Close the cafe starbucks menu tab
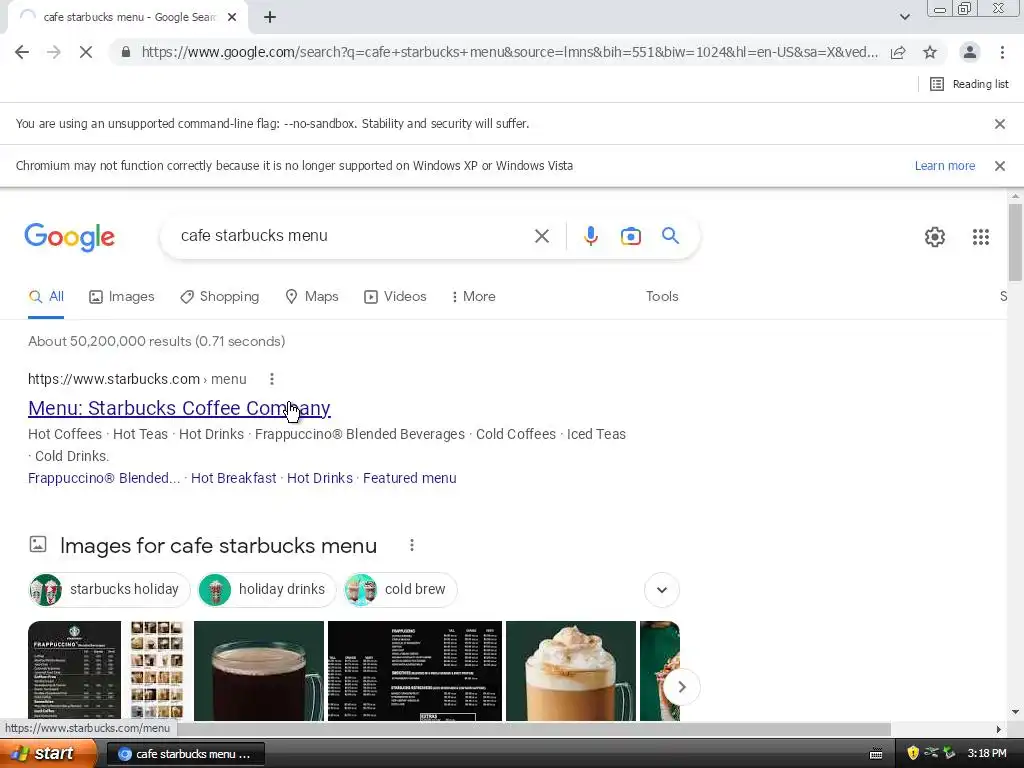The image size is (1024, 768). coord(232,18)
